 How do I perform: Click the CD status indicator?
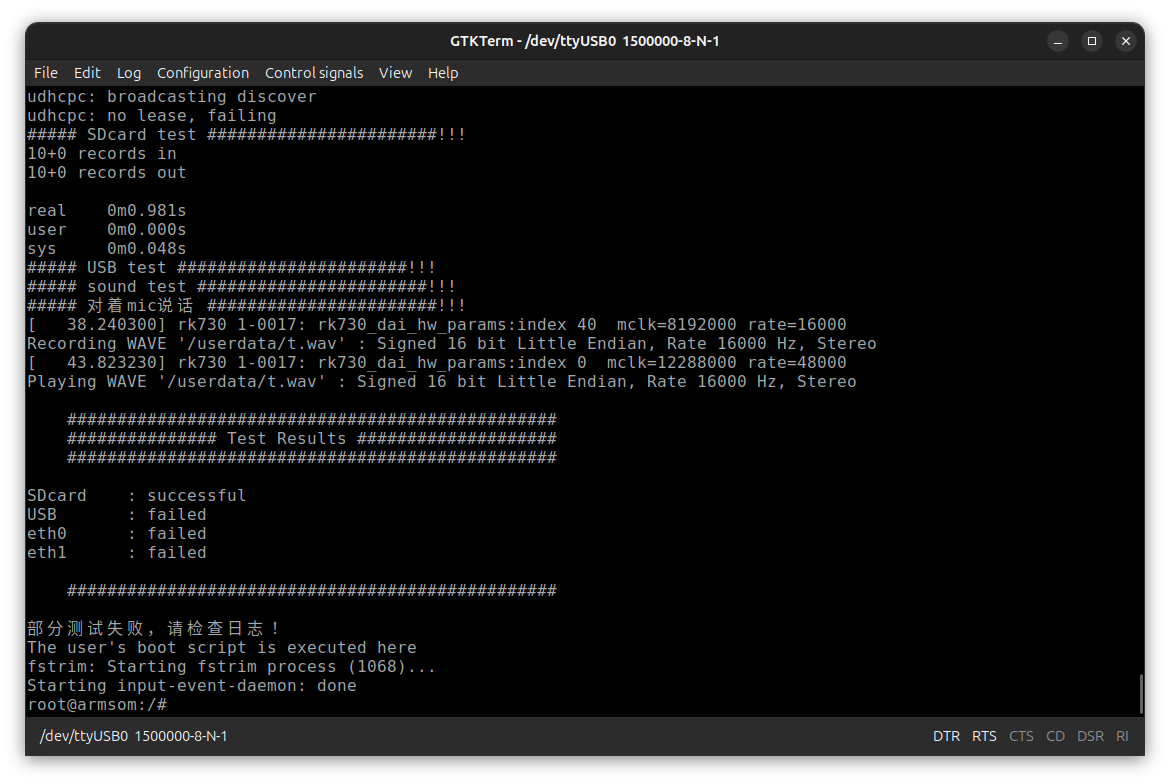1055,736
